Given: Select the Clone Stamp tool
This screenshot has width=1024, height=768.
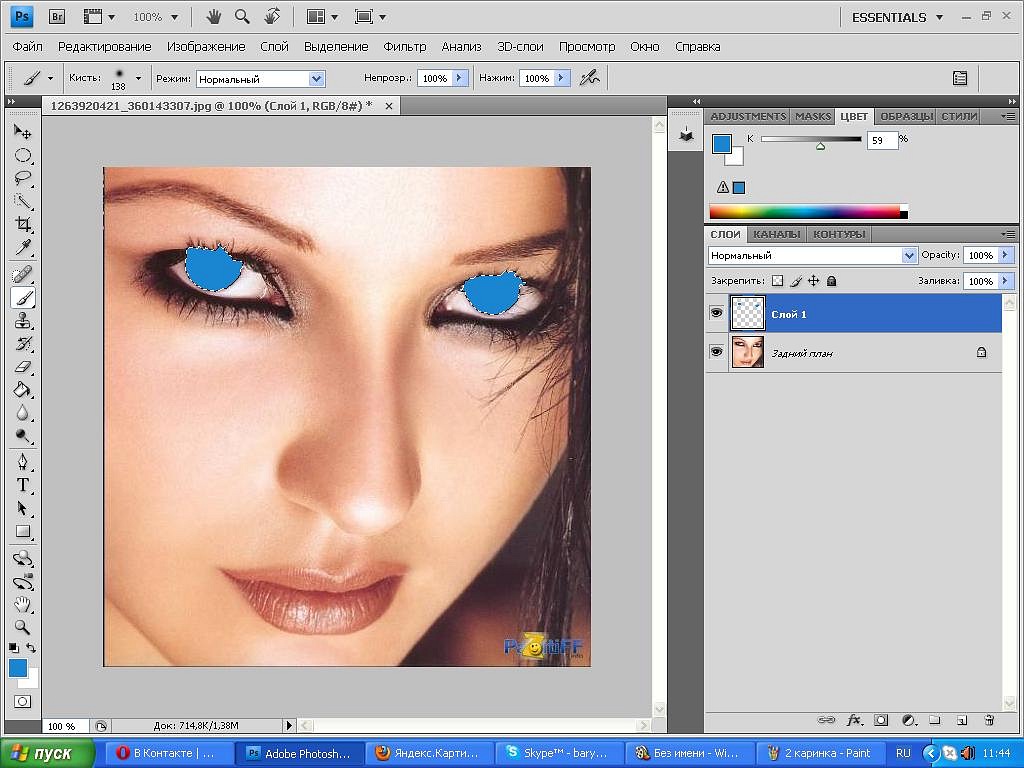Looking at the screenshot, I should 23,321.
